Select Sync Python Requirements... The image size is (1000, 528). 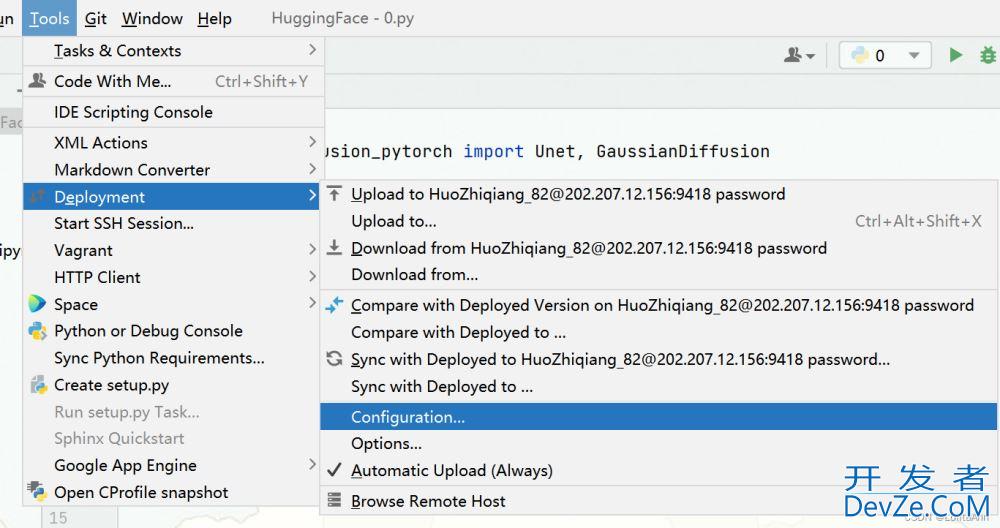(173, 358)
